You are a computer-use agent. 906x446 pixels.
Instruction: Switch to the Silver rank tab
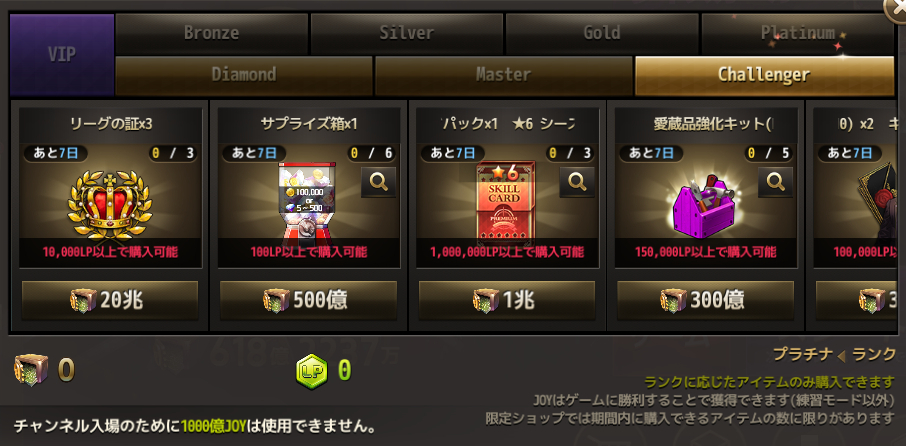[x=407, y=33]
